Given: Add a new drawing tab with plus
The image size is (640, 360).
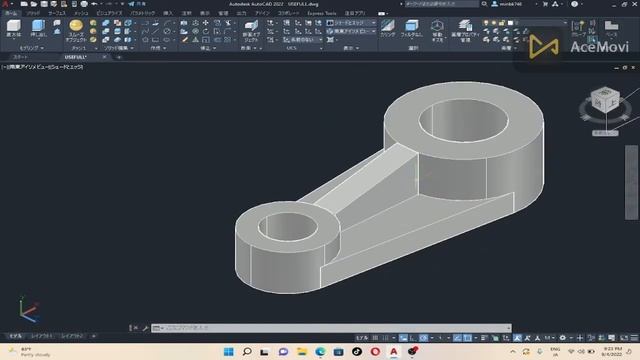Looking at the screenshot, I should point(119,57).
